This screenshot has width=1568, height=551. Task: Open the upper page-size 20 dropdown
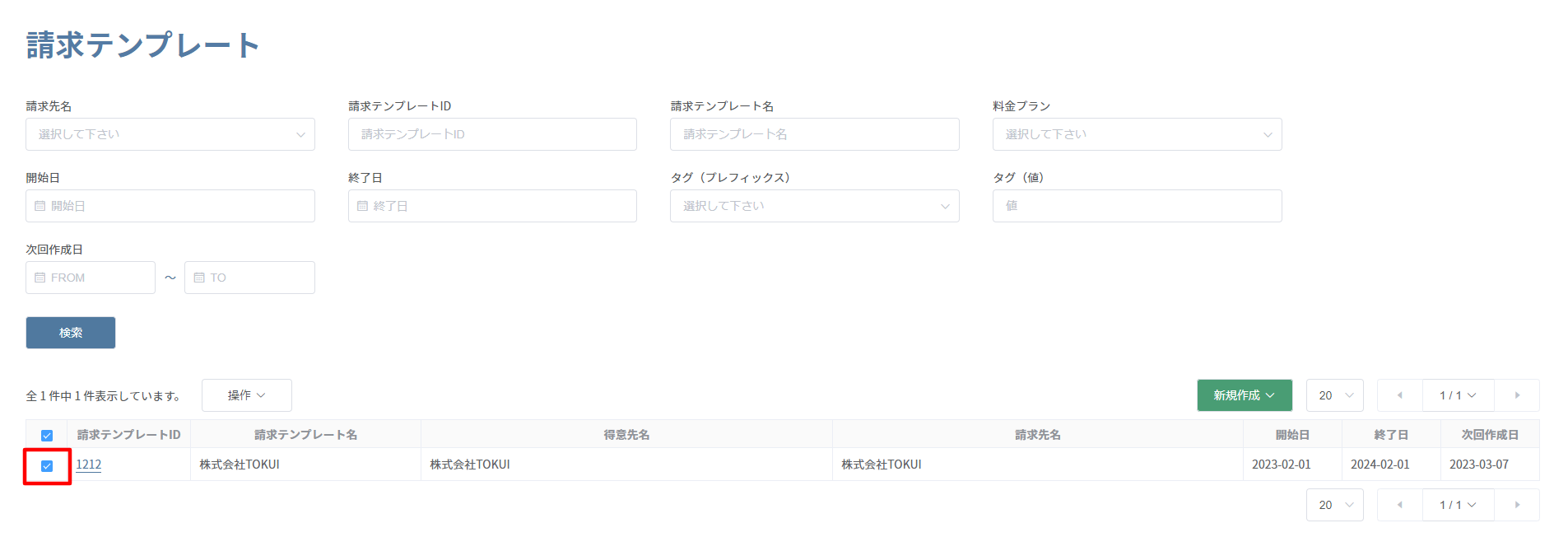pos(1335,395)
